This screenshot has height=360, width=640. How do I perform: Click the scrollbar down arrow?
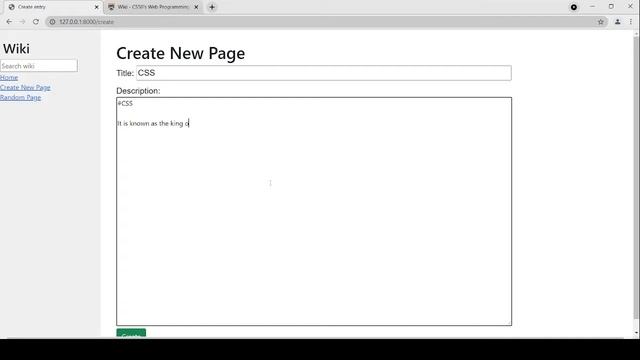636,333
